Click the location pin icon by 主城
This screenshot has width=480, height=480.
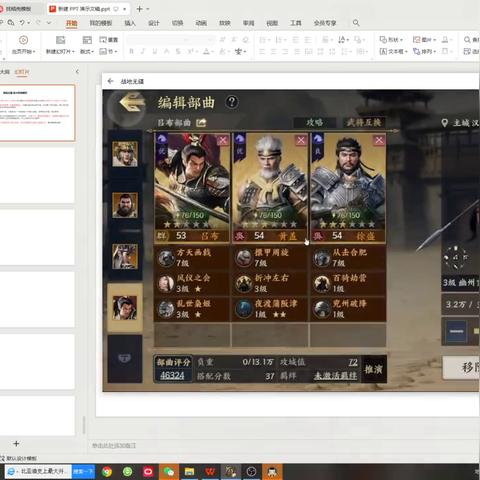pyautogui.click(x=444, y=123)
